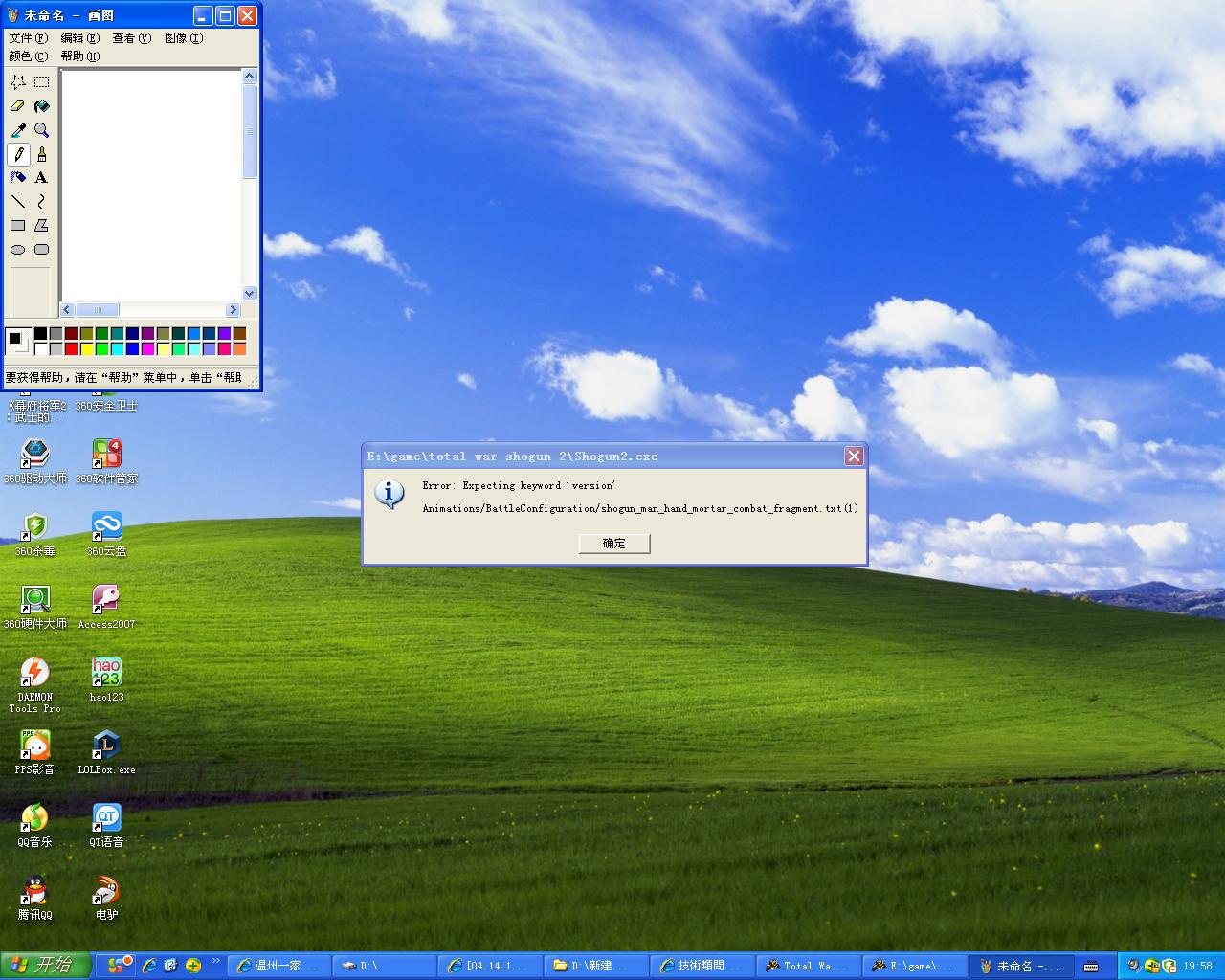This screenshot has width=1225, height=980.
Task: Open the 360软件管家 desktop icon
Action: (x=106, y=461)
